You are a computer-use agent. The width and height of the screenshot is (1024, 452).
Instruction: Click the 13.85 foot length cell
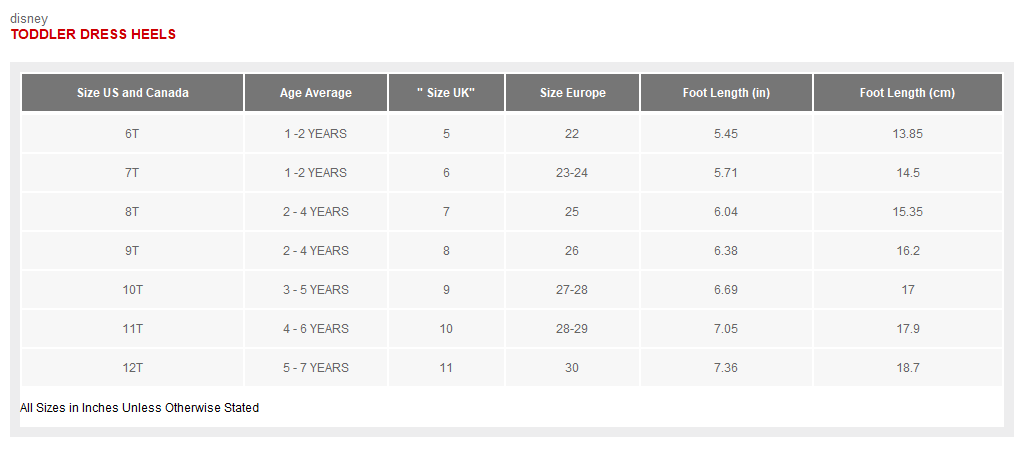[907, 134]
